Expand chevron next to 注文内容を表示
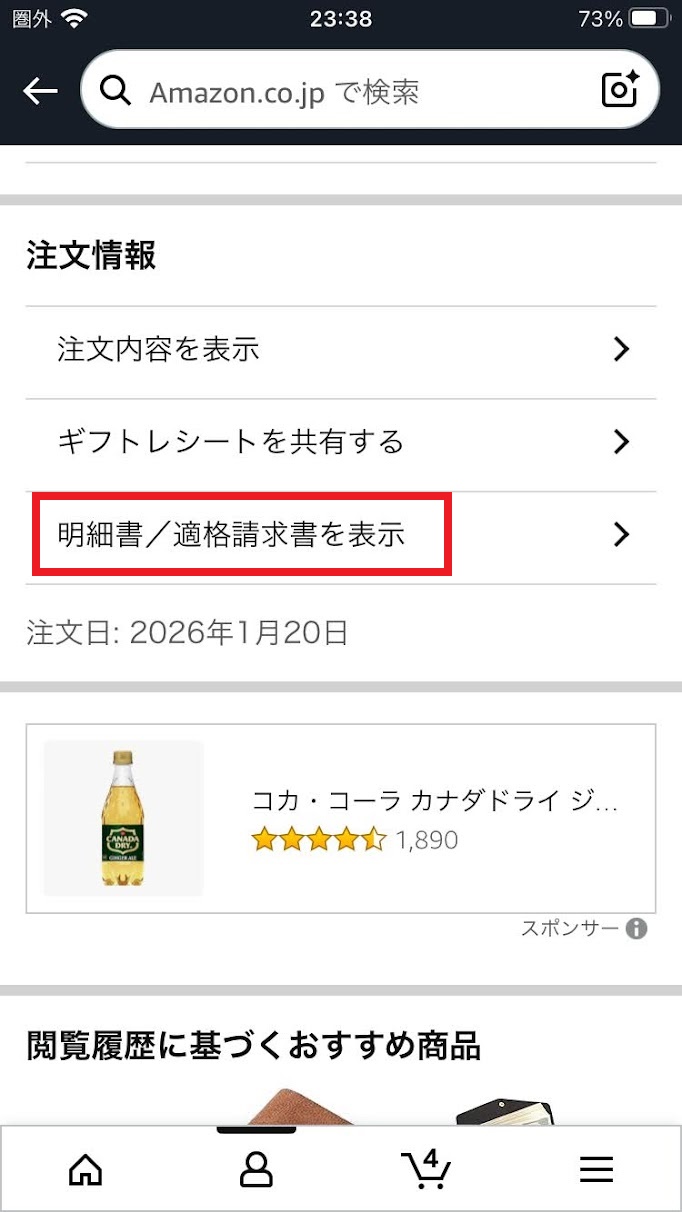Viewport: 682px width, 1212px height. tap(621, 349)
